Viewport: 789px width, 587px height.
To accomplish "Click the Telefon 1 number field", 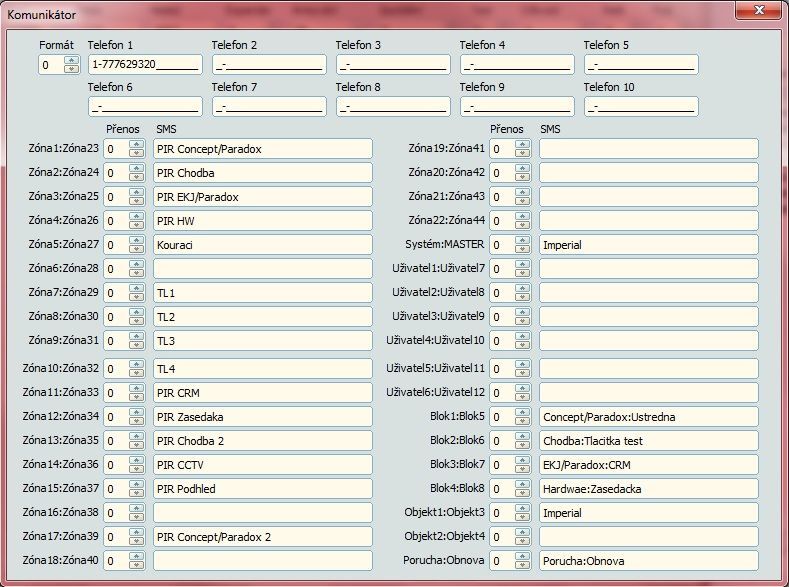I will [x=145, y=65].
